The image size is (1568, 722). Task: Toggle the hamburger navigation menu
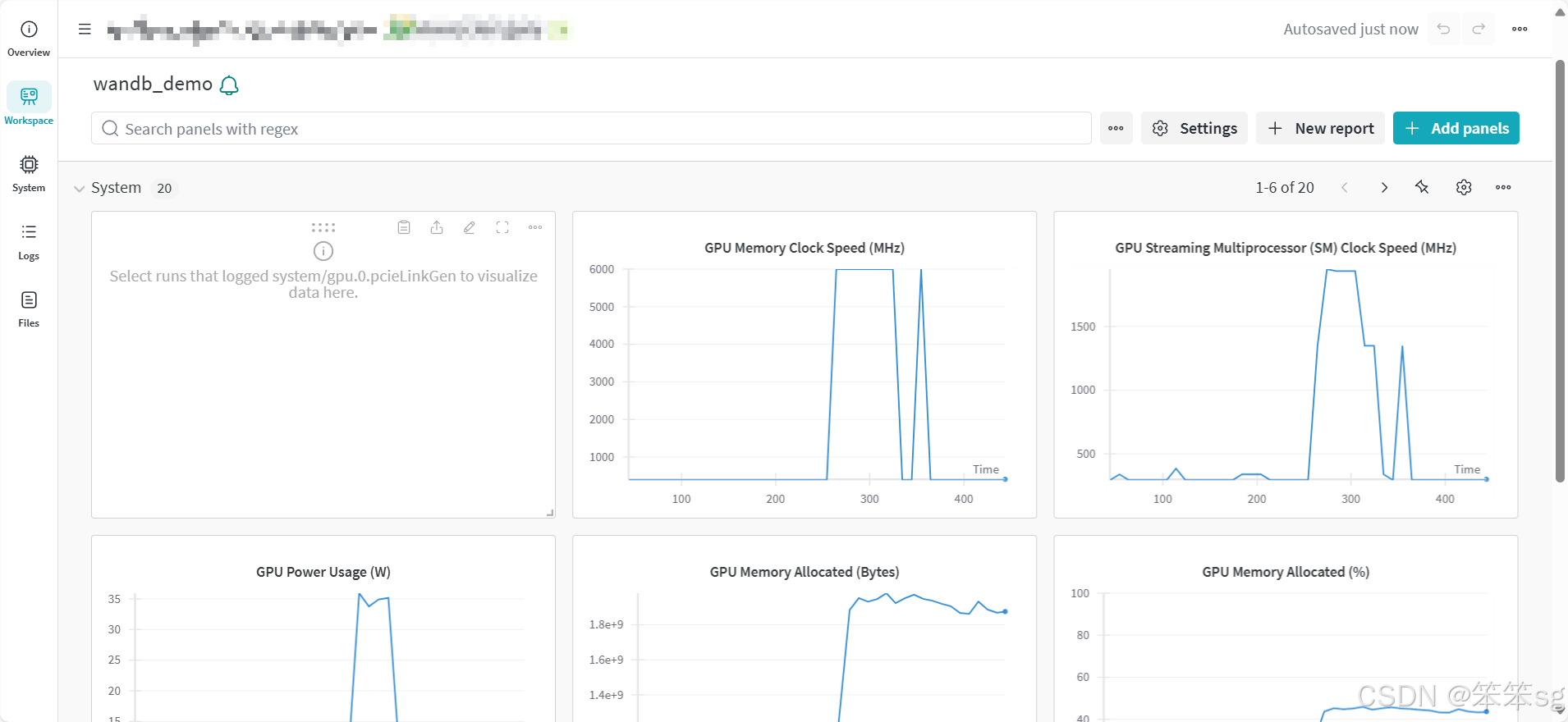tap(85, 29)
